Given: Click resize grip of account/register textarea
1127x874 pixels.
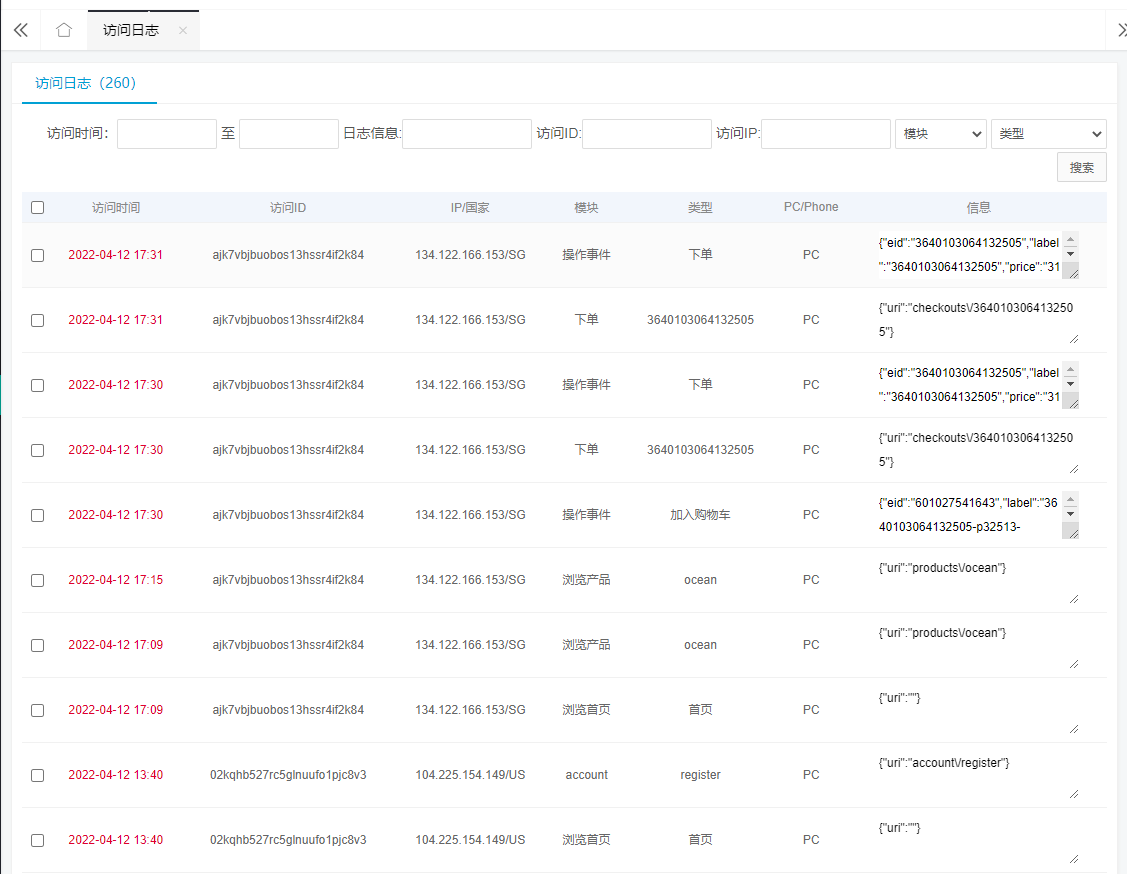Looking at the screenshot, I should [x=1074, y=794].
